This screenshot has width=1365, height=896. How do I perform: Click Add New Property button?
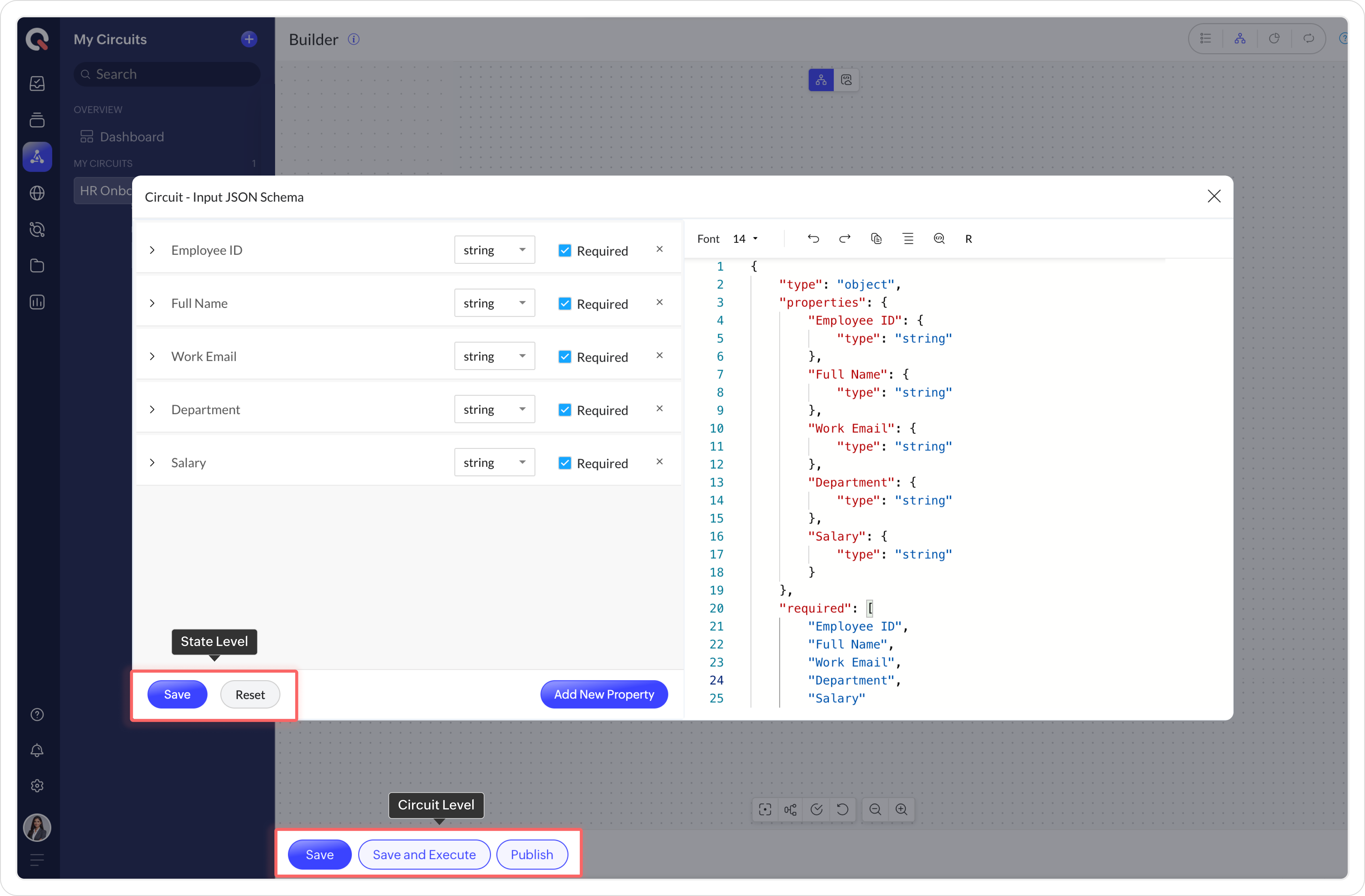pos(603,694)
